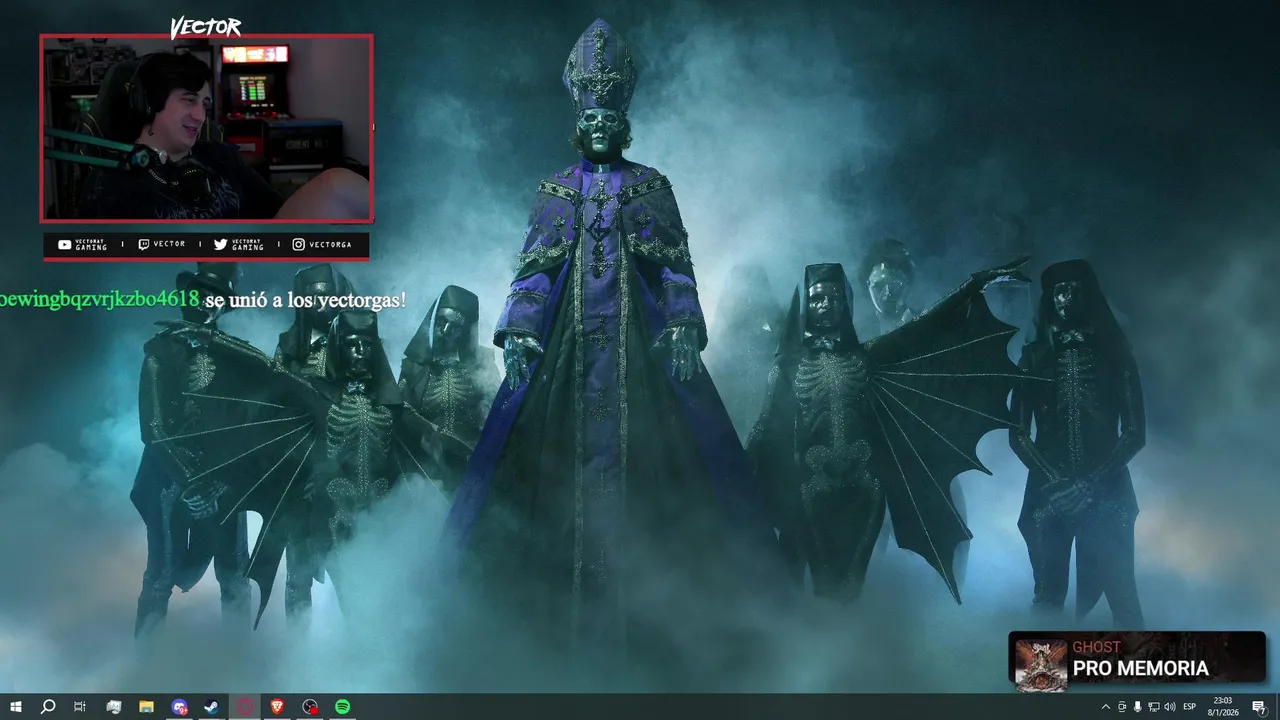Click the PRO MEMORIA song title
This screenshot has height=720, width=1280.
(1141, 669)
